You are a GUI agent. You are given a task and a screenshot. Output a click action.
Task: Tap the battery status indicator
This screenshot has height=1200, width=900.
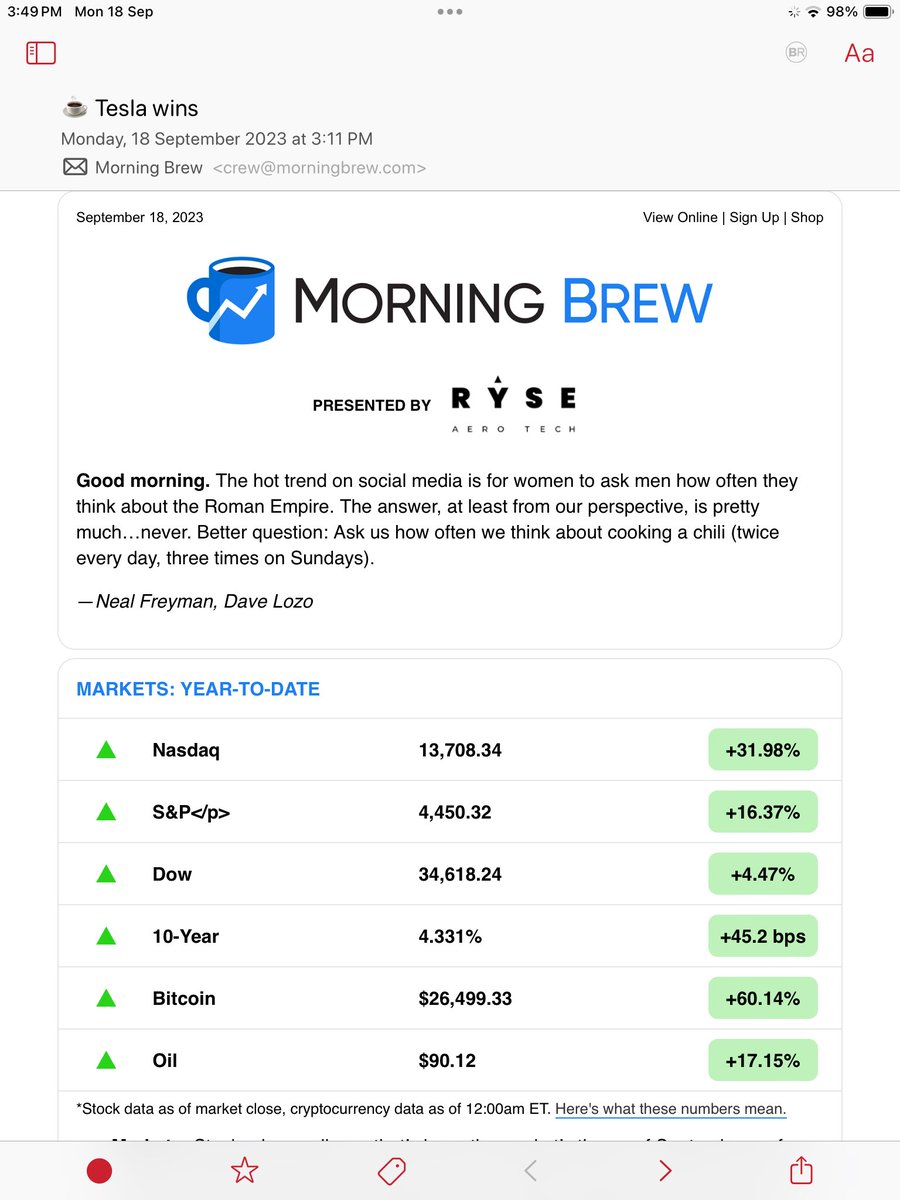(x=876, y=12)
